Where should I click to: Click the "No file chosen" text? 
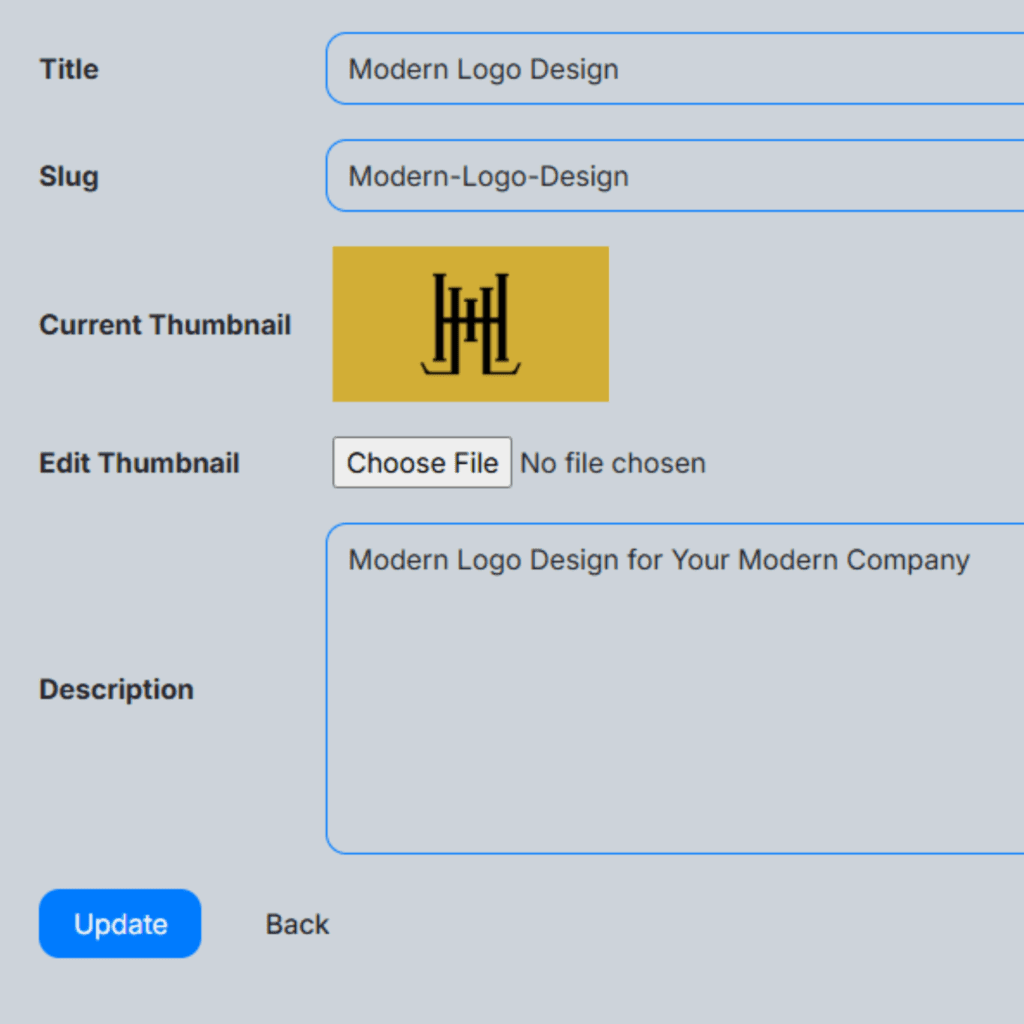[613, 463]
